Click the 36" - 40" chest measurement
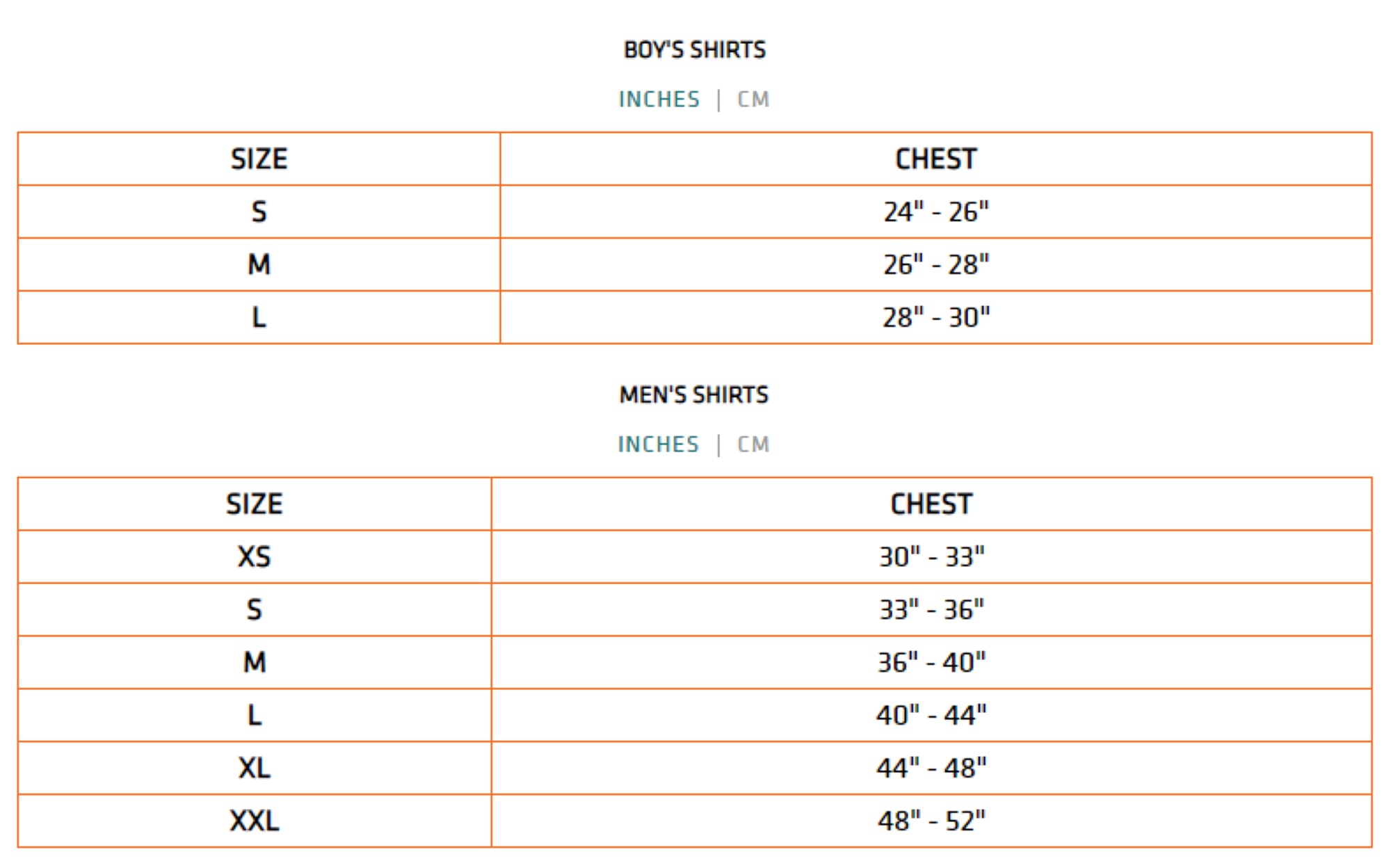 931,662
